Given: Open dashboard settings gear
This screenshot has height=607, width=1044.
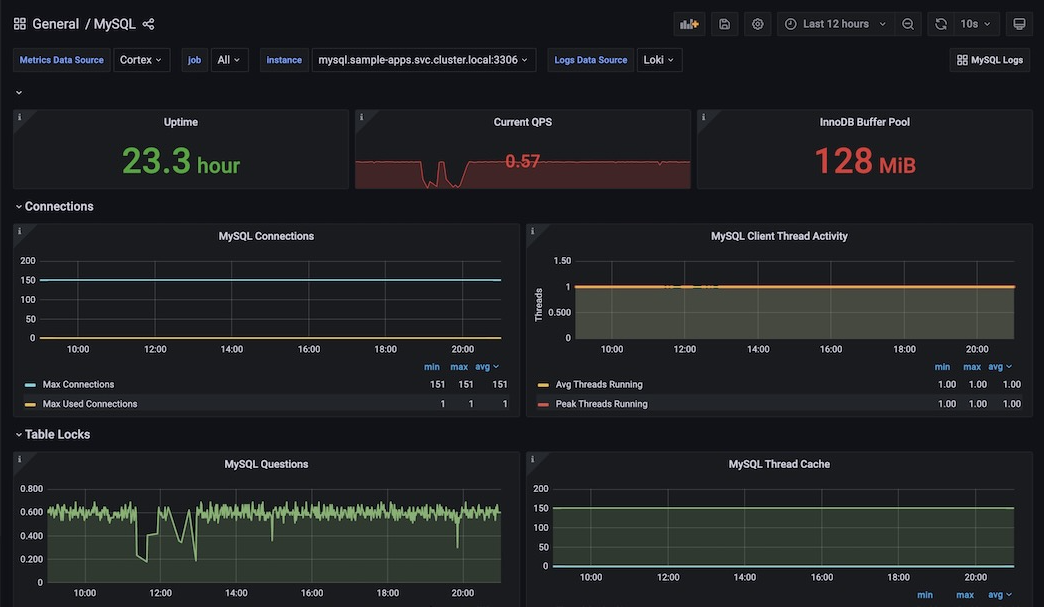Looking at the screenshot, I should pyautogui.click(x=757, y=23).
